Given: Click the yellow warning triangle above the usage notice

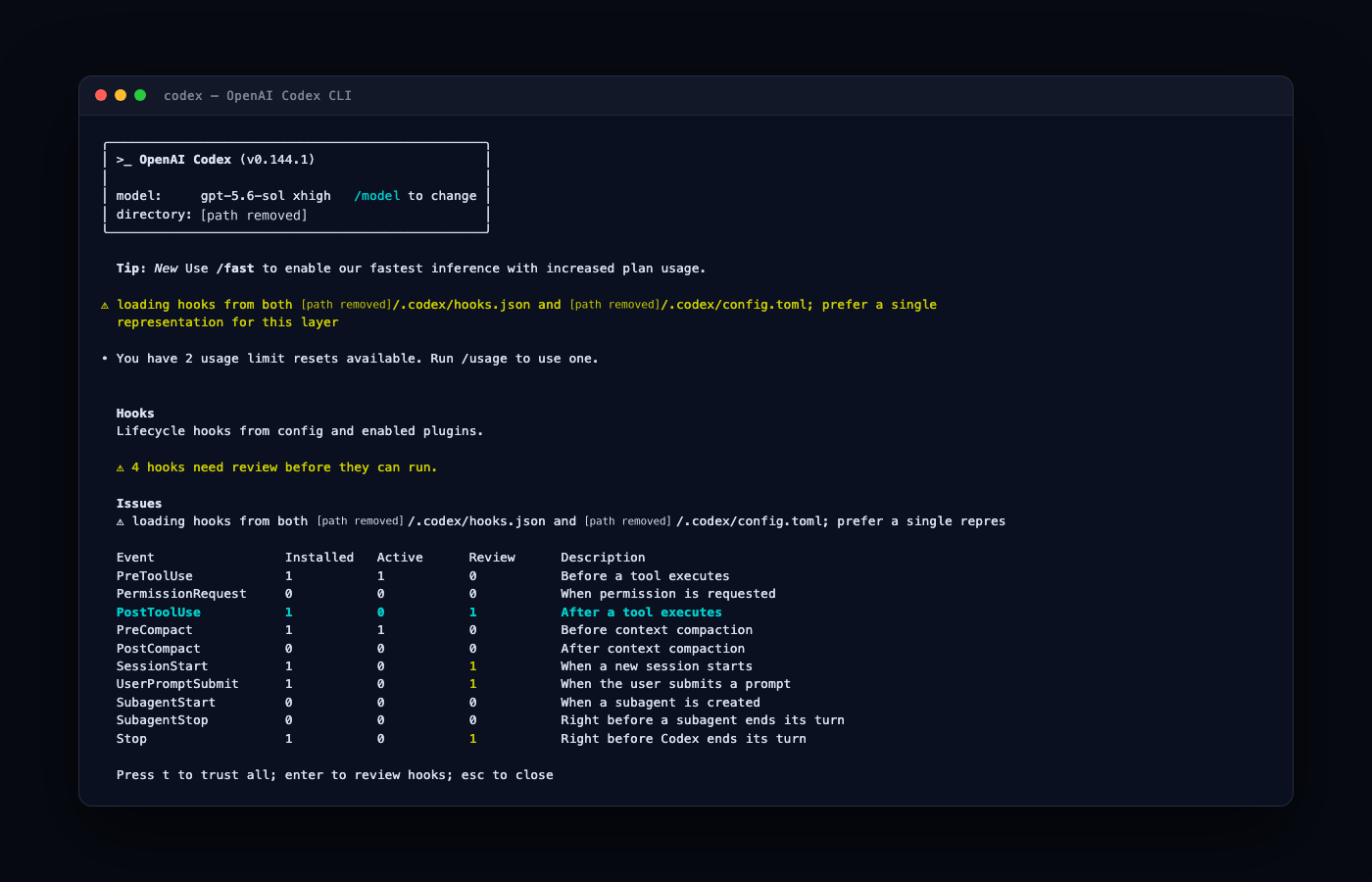Looking at the screenshot, I should (105, 305).
